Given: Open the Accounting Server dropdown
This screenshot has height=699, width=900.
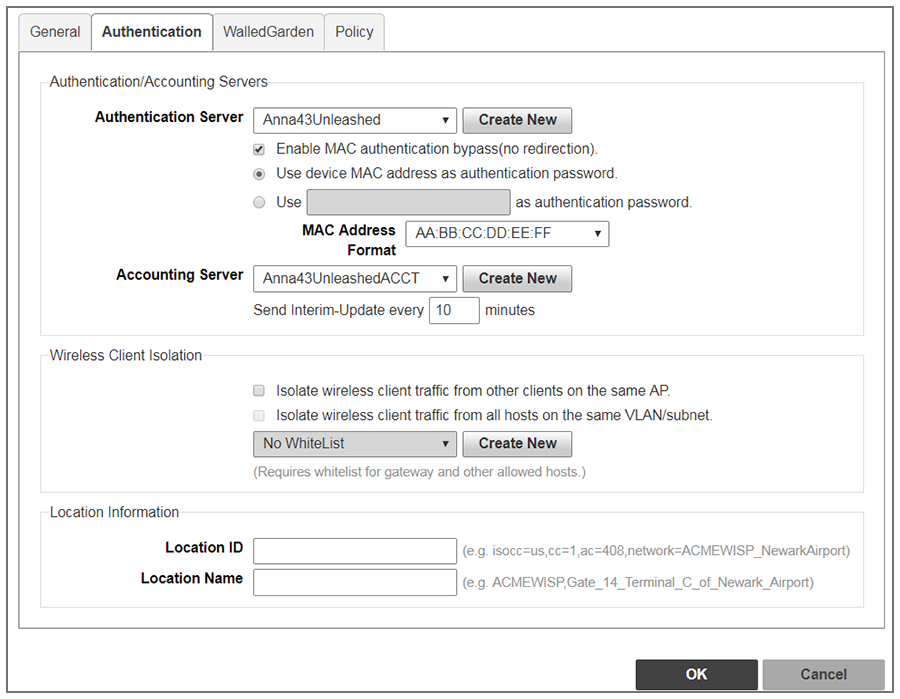Looking at the screenshot, I should click(x=355, y=278).
